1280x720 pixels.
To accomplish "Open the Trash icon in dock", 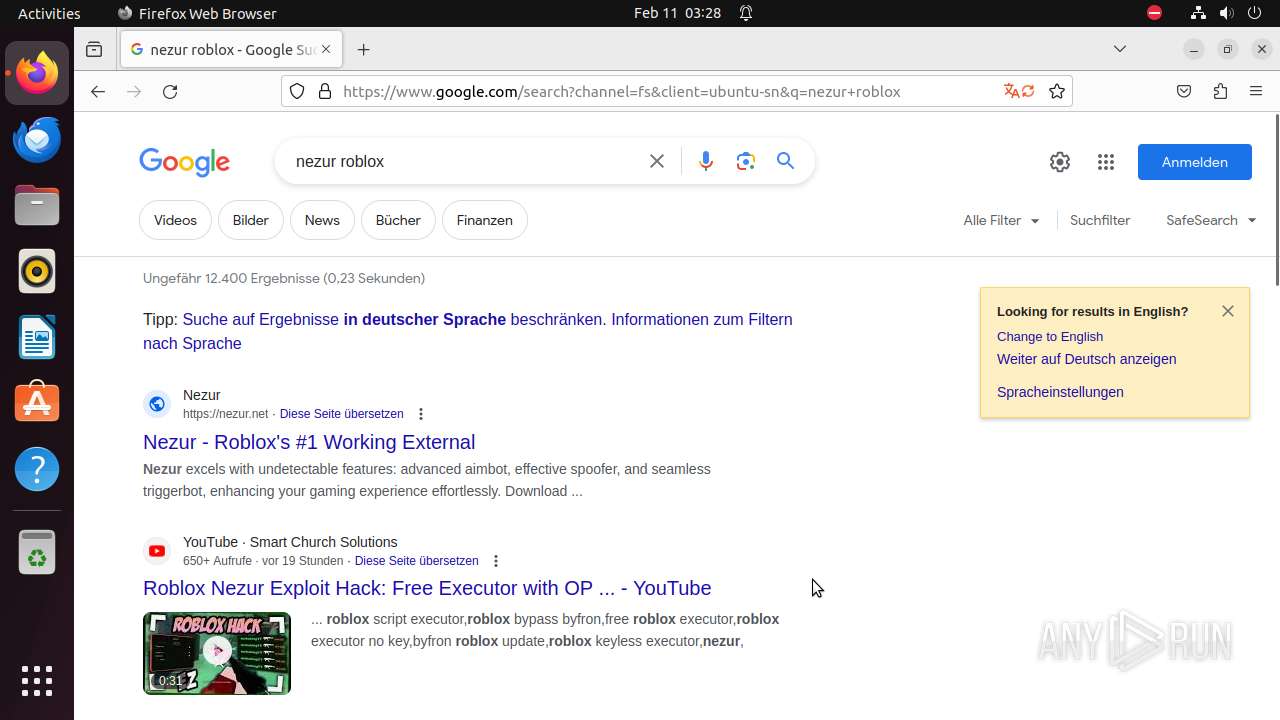I will [37, 552].
